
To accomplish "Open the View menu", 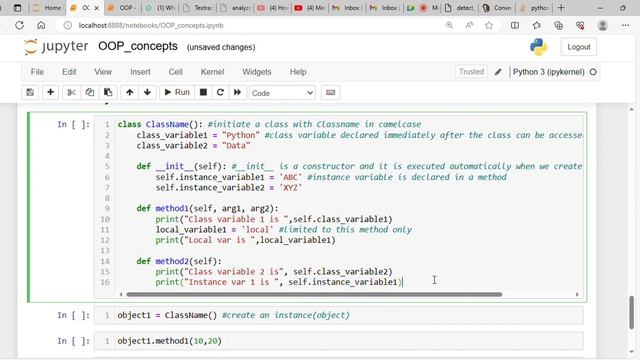I will (103, 72).
